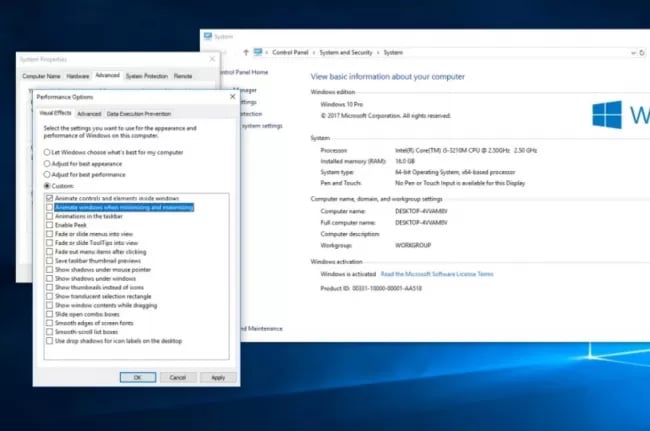The height and width of the screenshot is (431, 650).
Task: Open Computer Name tab in System Properties
Action: point(41,76)
